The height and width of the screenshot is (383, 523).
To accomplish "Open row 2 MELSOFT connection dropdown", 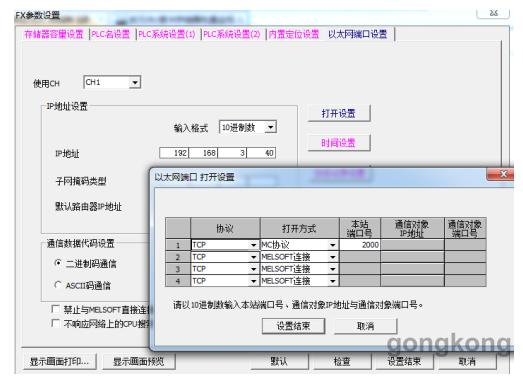I will pos(333,257).
